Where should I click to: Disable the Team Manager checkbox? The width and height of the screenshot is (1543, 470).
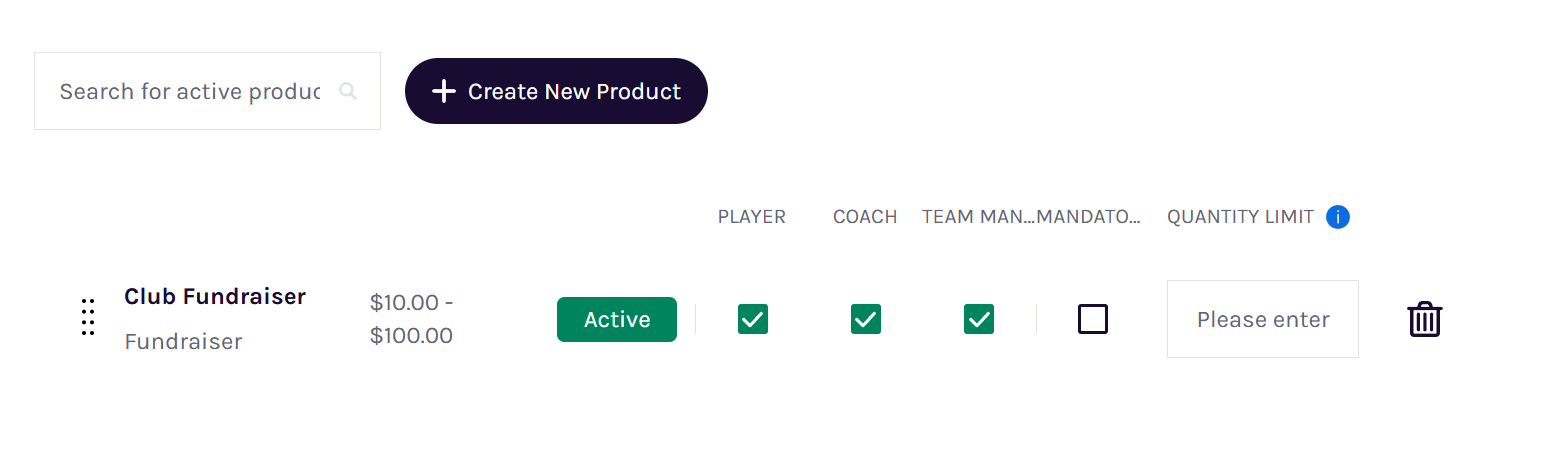[x=979, y=319]
